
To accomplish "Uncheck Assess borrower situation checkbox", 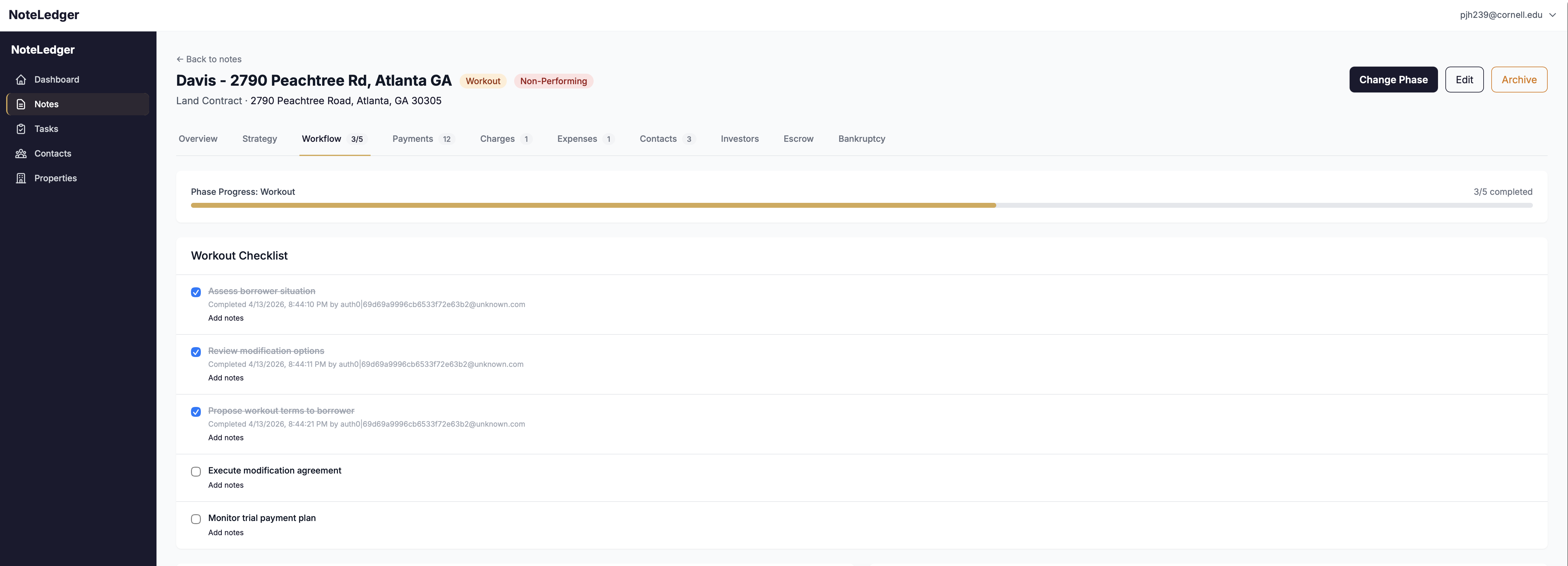I will pyautogui.click(x=196, y=293).
